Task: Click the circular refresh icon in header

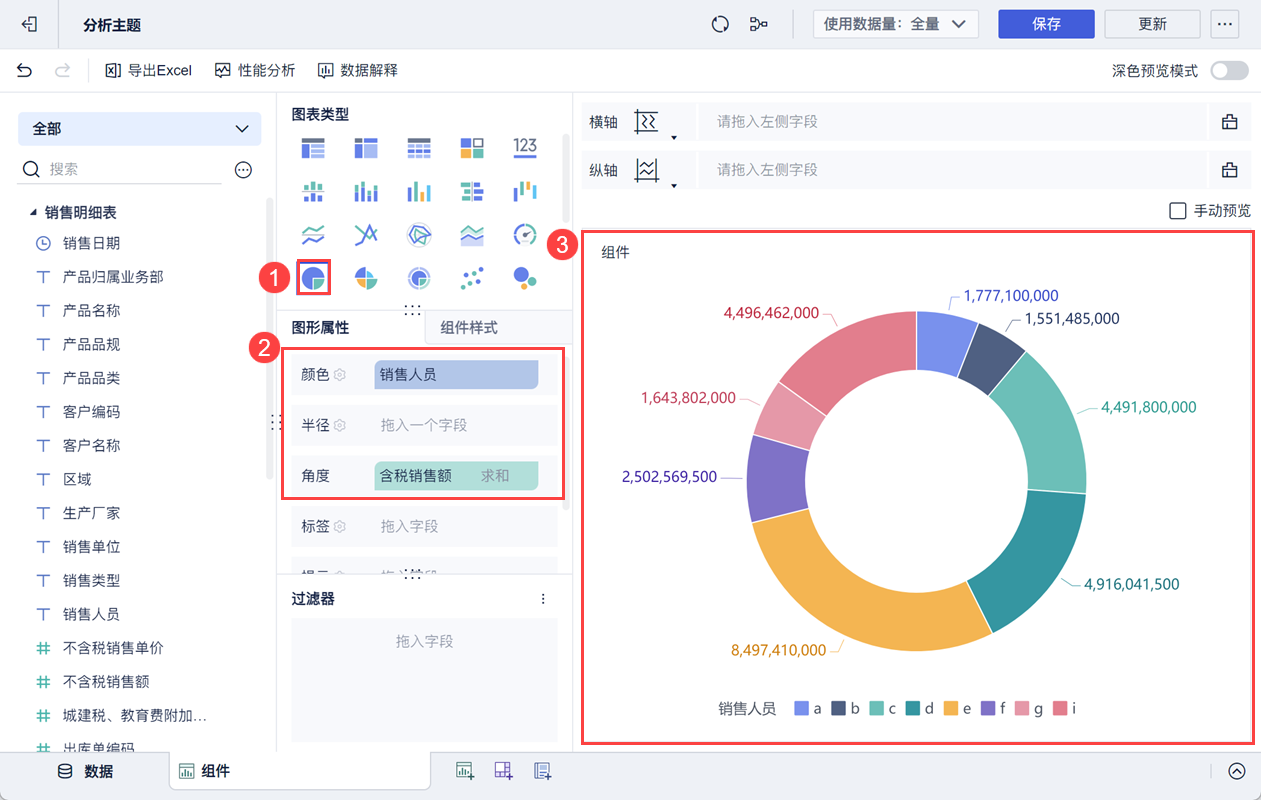Action: point(720,24)
